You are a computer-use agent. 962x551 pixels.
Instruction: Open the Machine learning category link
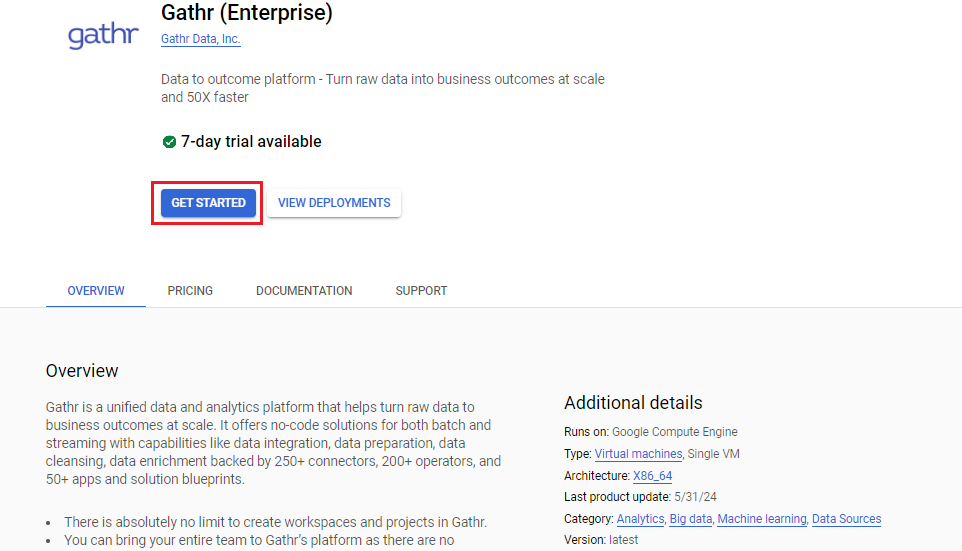coord(761,519)
